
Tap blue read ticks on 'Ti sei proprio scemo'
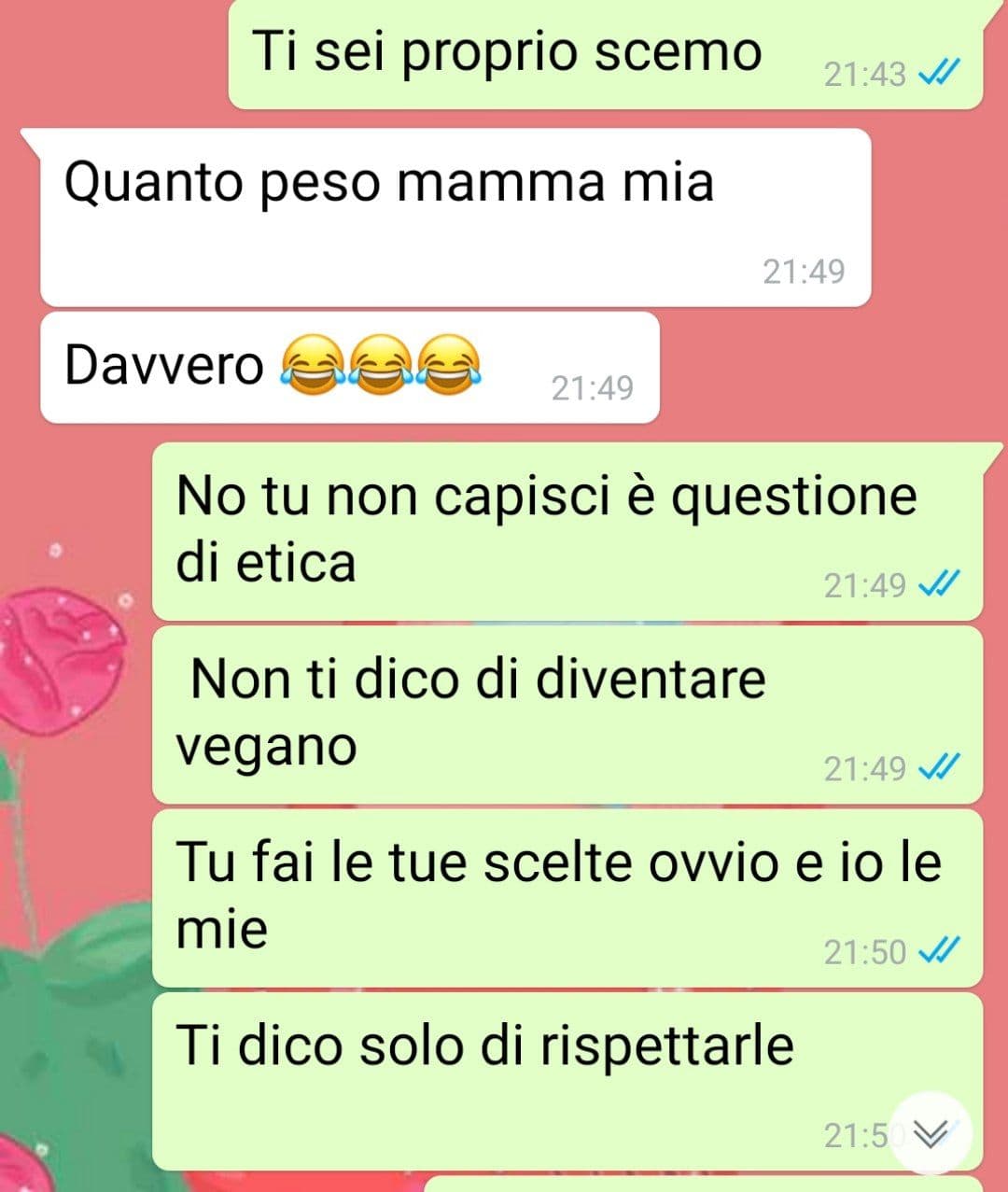pos(940,74)
